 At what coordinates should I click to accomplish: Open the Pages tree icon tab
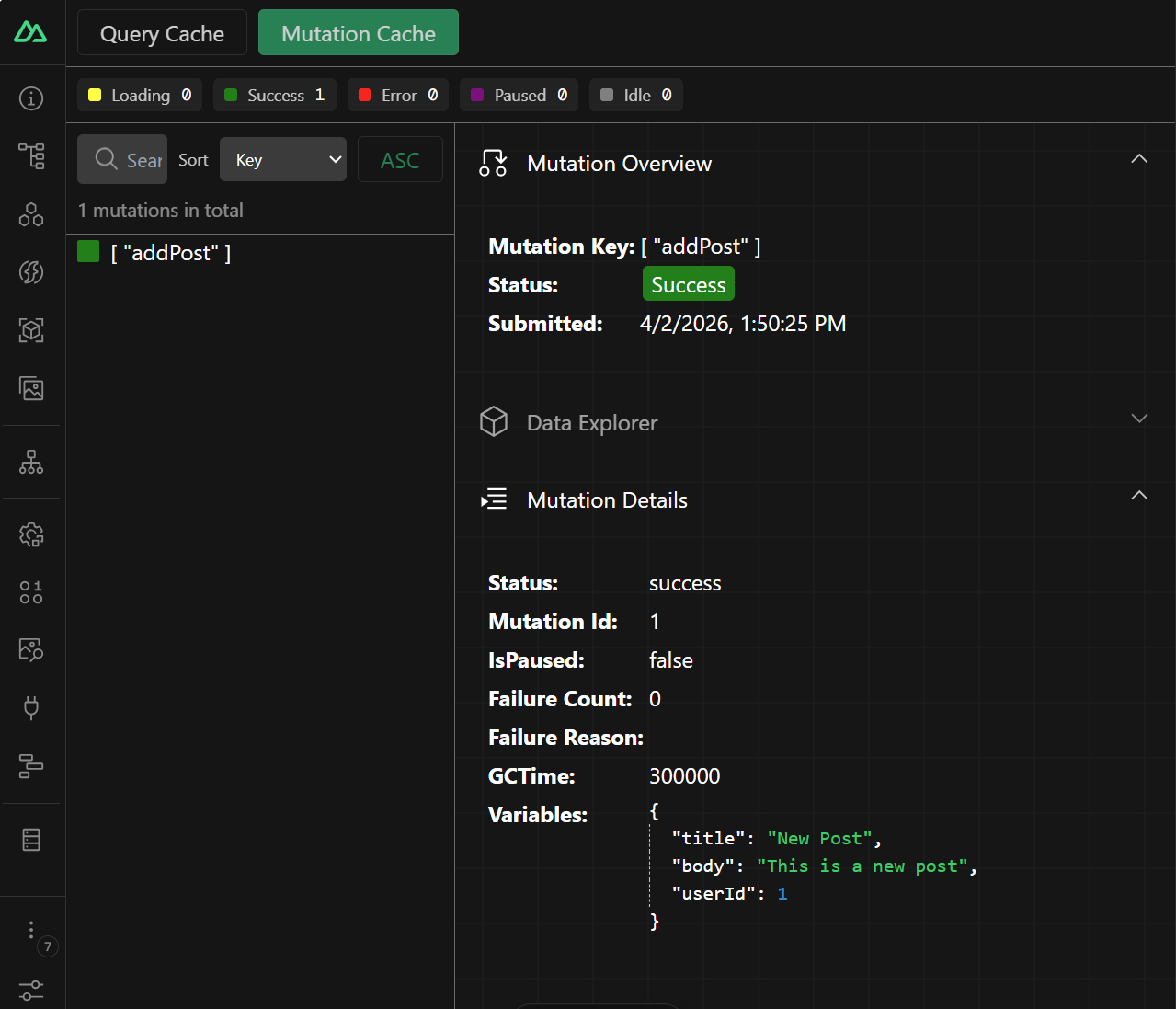[x=31, y=155]
